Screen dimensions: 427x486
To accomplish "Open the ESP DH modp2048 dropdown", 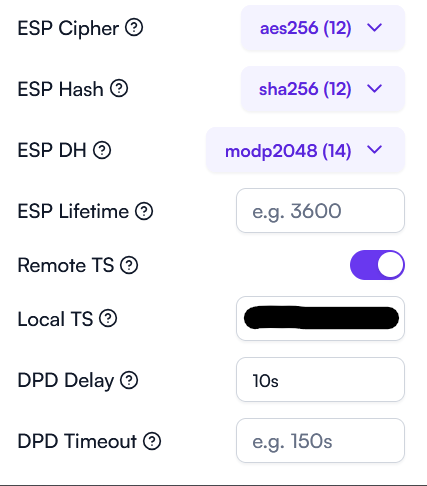I will pos(305,150).
